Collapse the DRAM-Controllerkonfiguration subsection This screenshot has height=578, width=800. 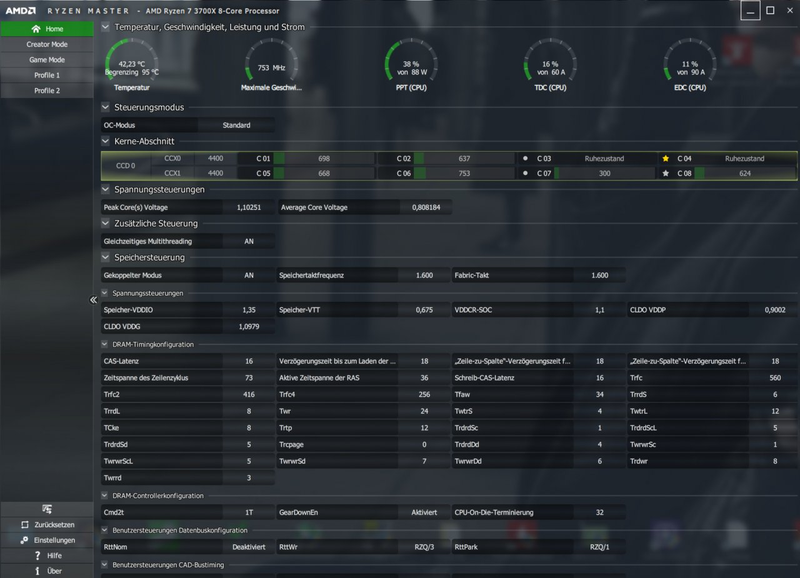pyautogui.click(x=105, y=495)
